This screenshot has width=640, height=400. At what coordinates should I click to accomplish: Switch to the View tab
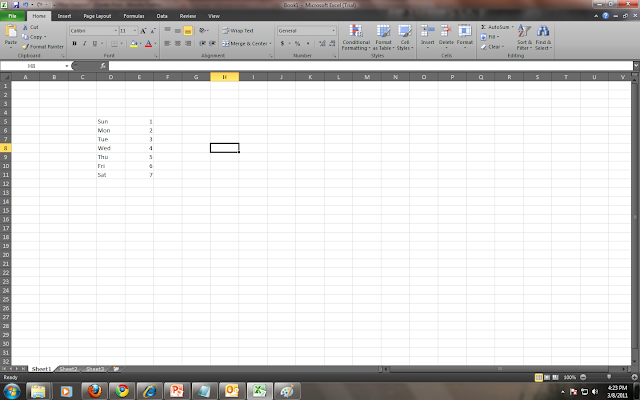coord(214,16)
